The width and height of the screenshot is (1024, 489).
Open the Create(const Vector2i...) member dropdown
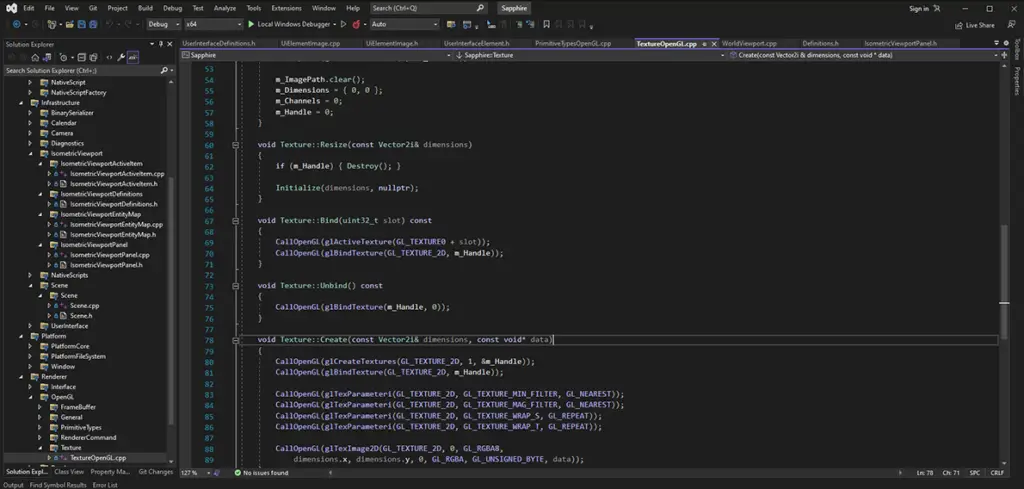(865, 55)
